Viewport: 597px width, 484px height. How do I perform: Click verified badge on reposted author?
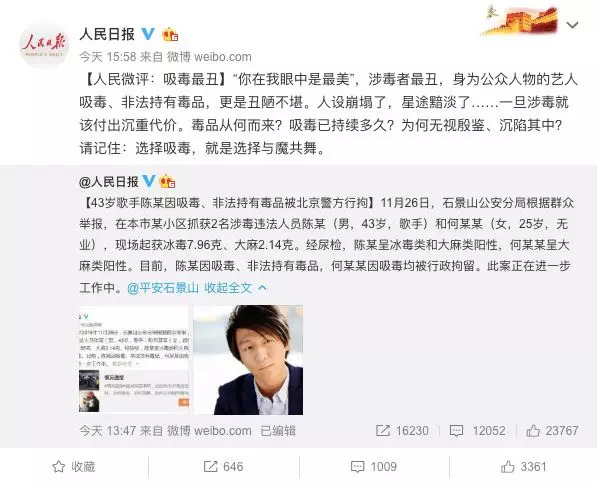pos(149,181)
